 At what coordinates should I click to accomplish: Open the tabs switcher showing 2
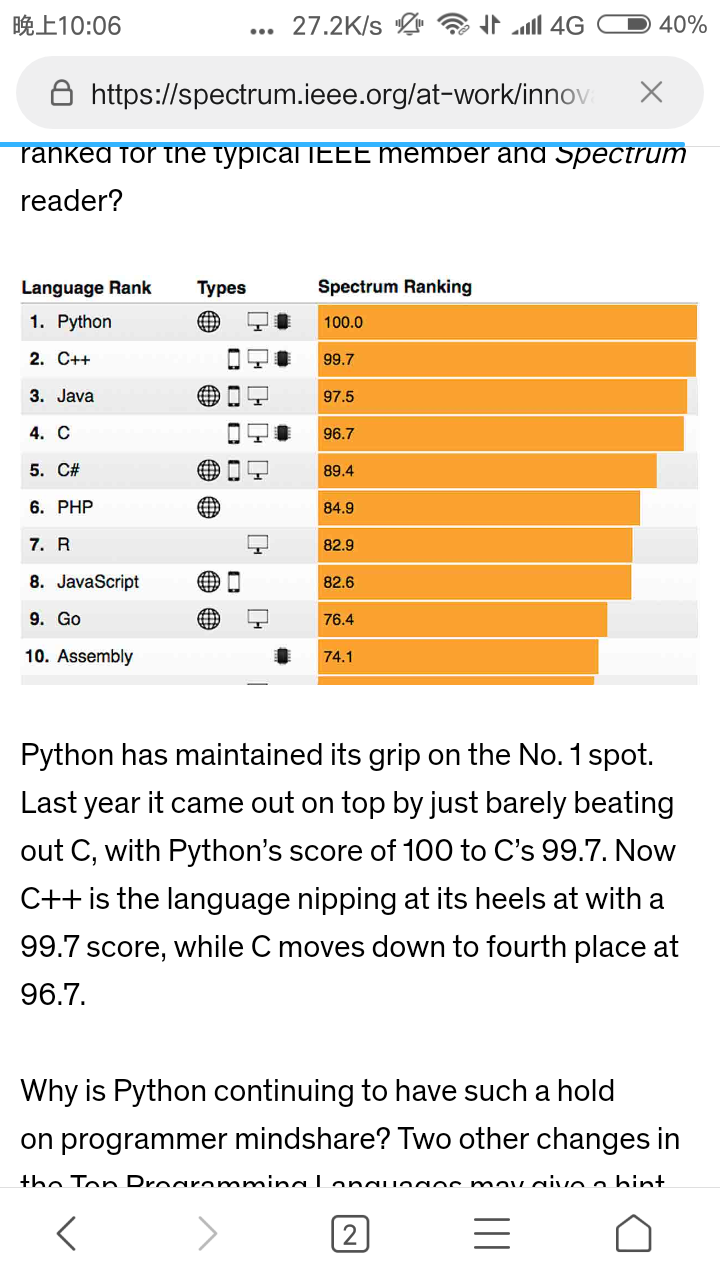(349, 1235)
